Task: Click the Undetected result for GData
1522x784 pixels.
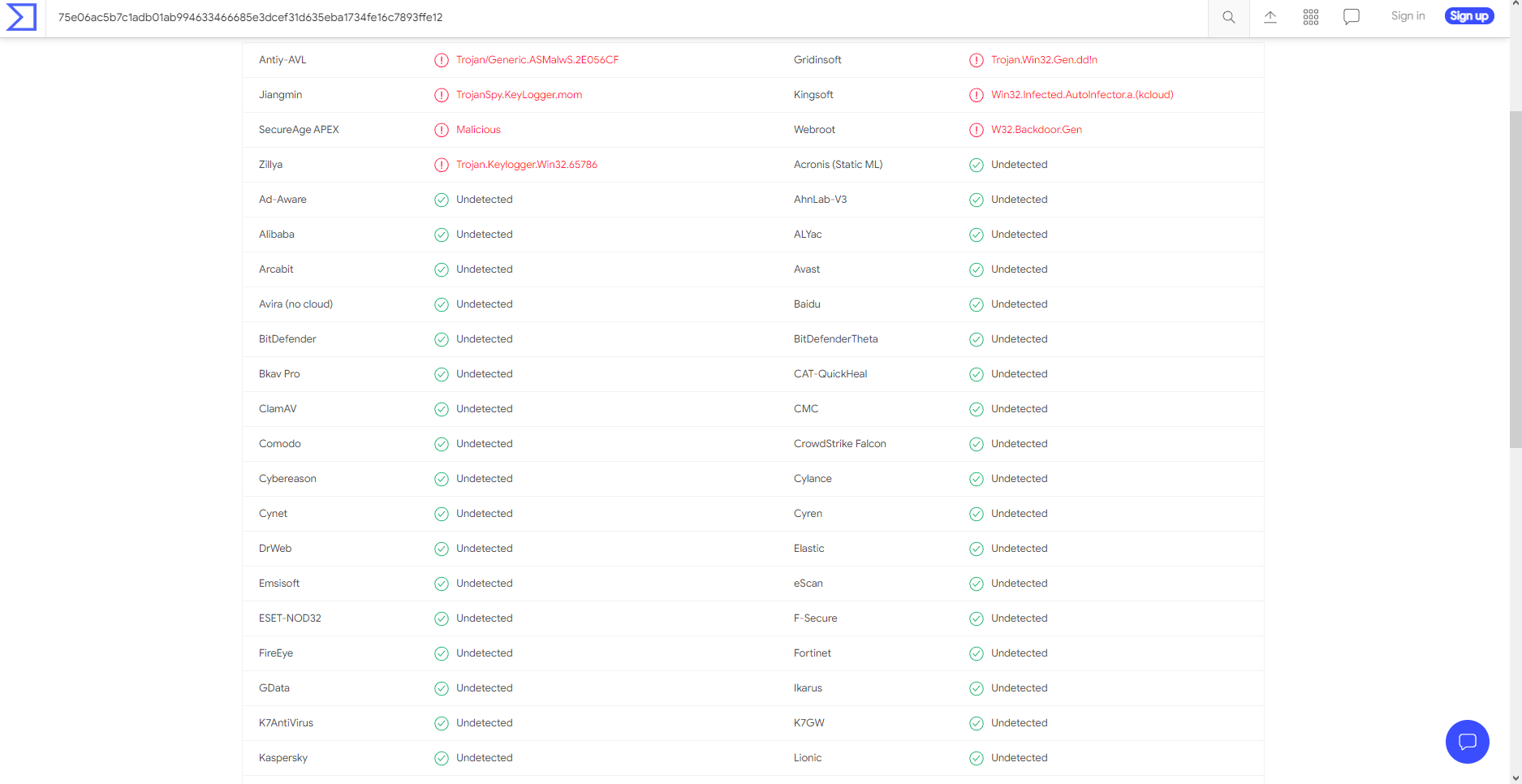Action: tap(484, 688)
